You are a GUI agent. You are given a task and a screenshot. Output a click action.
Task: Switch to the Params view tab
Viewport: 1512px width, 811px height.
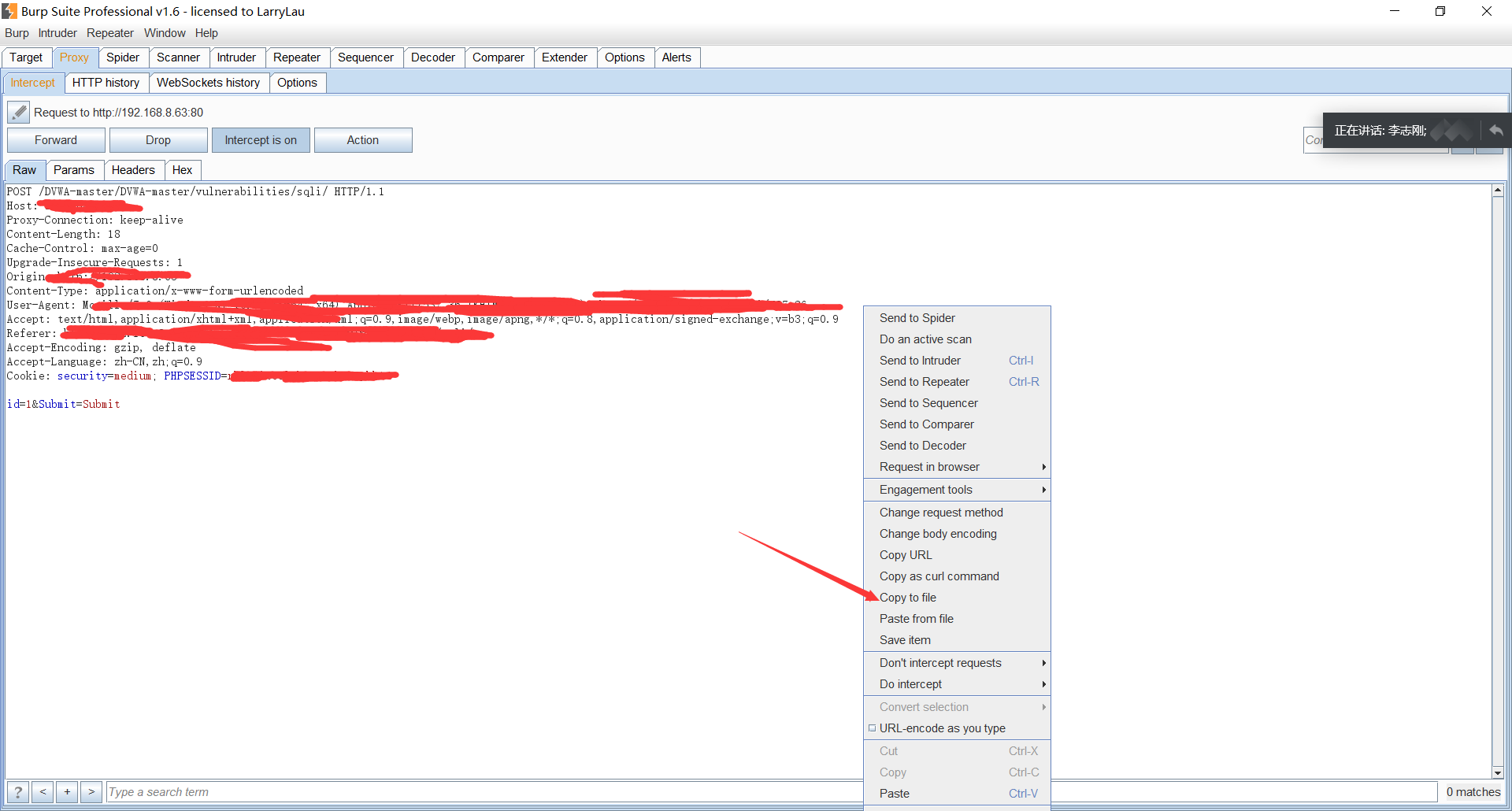click(x=74, y=170)
